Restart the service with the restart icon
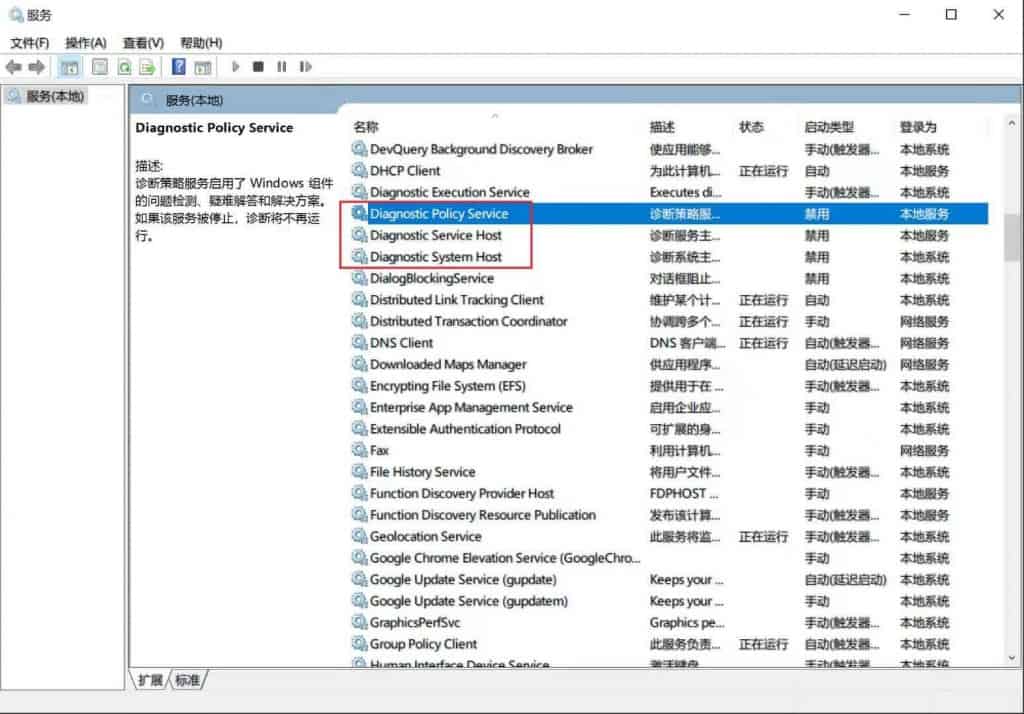The width and height of the screenshot is (1024, 714). (305, 66)
